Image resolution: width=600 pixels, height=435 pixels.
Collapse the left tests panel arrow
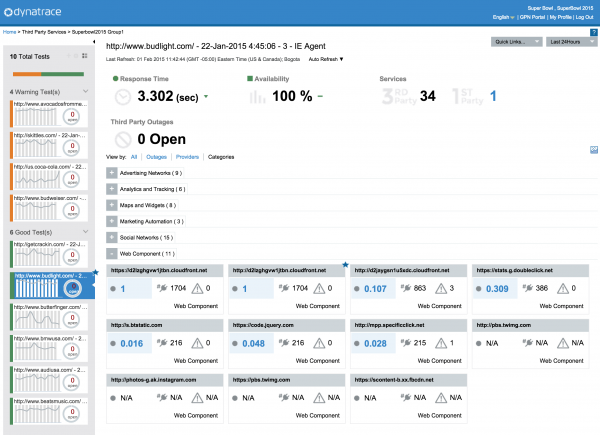coord(94,41)
